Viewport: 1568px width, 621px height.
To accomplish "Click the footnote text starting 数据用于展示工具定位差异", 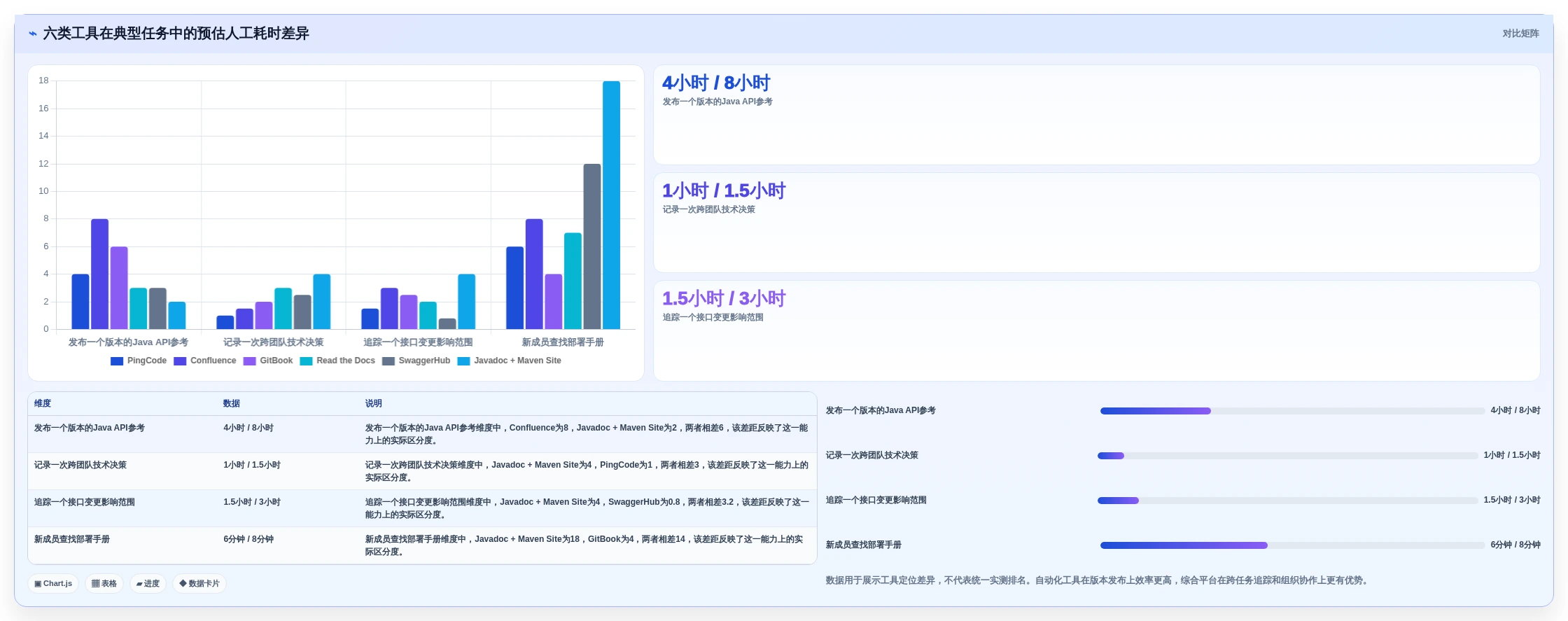I will 1098,580.
